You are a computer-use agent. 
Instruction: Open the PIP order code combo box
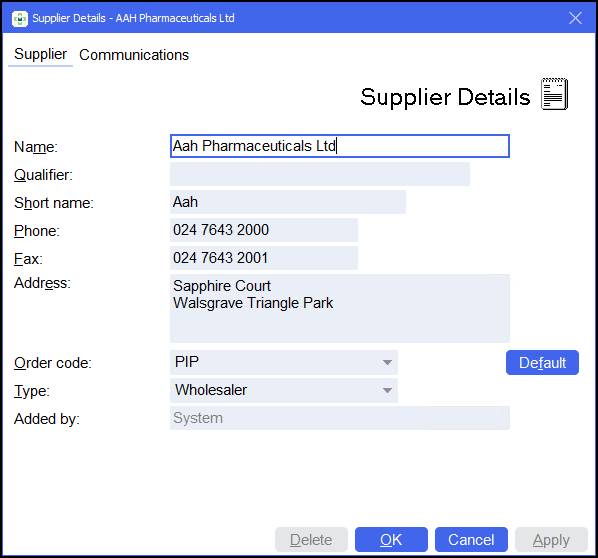coord(284,362)
